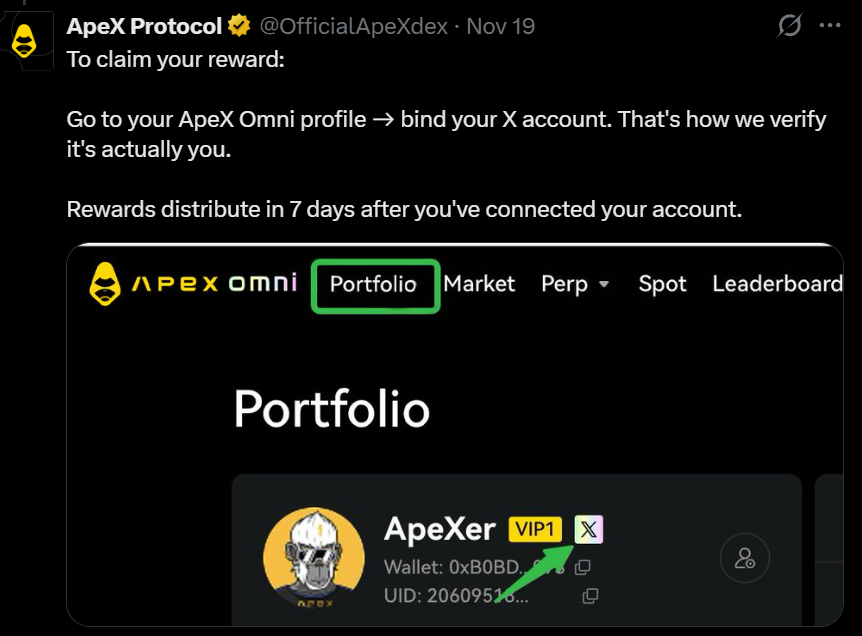The width and height of the screenshot is (862, 636).
Task: Select the Portfolio tab
Action: 374,285
